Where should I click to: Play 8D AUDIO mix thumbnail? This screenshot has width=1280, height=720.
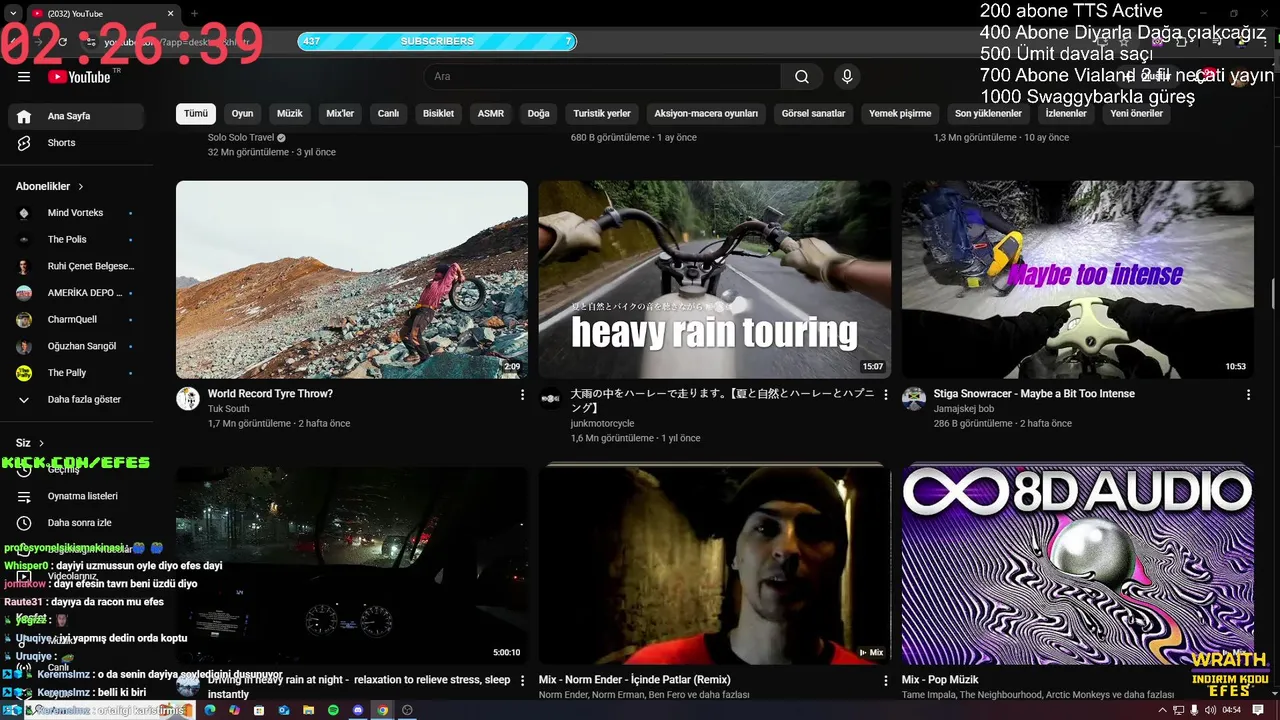pos(1077,565)
